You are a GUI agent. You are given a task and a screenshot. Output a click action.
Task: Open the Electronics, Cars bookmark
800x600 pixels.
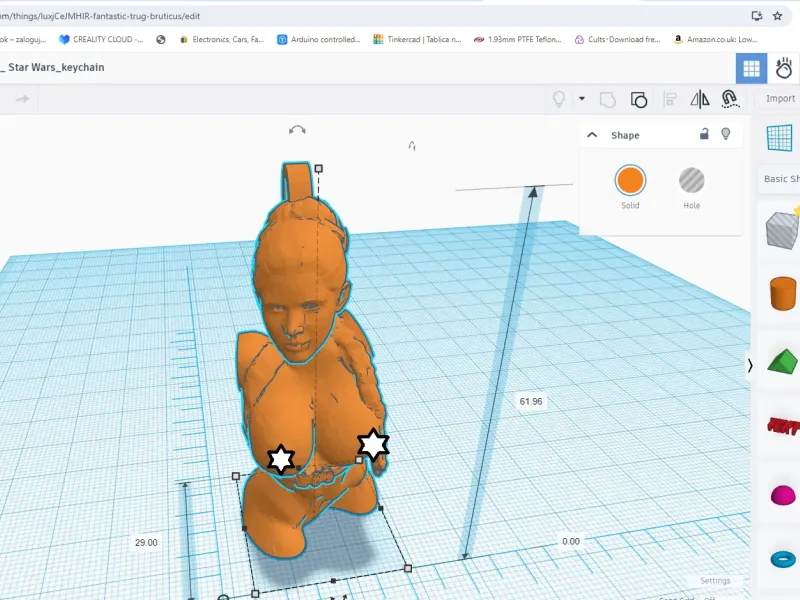click(x=222, y=39)
